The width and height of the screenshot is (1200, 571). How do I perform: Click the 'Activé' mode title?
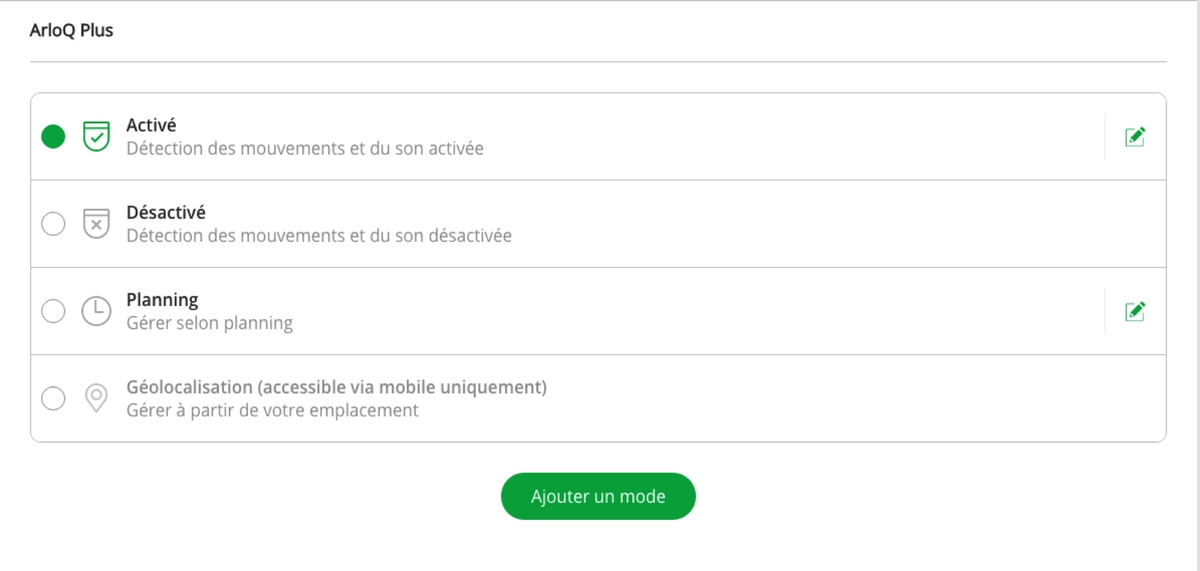point(151,126)
